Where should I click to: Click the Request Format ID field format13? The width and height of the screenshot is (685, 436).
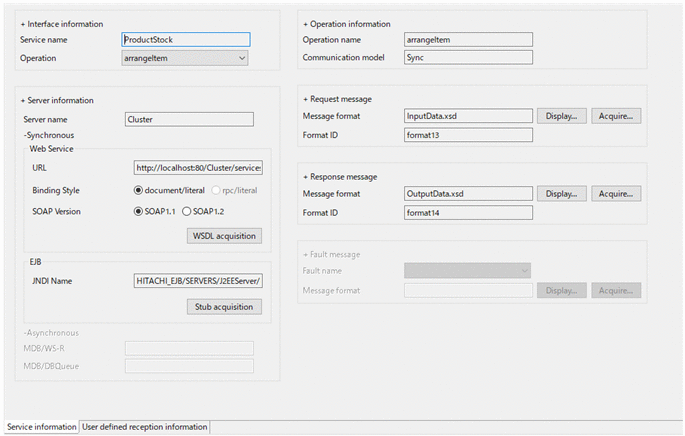(468, 134)
